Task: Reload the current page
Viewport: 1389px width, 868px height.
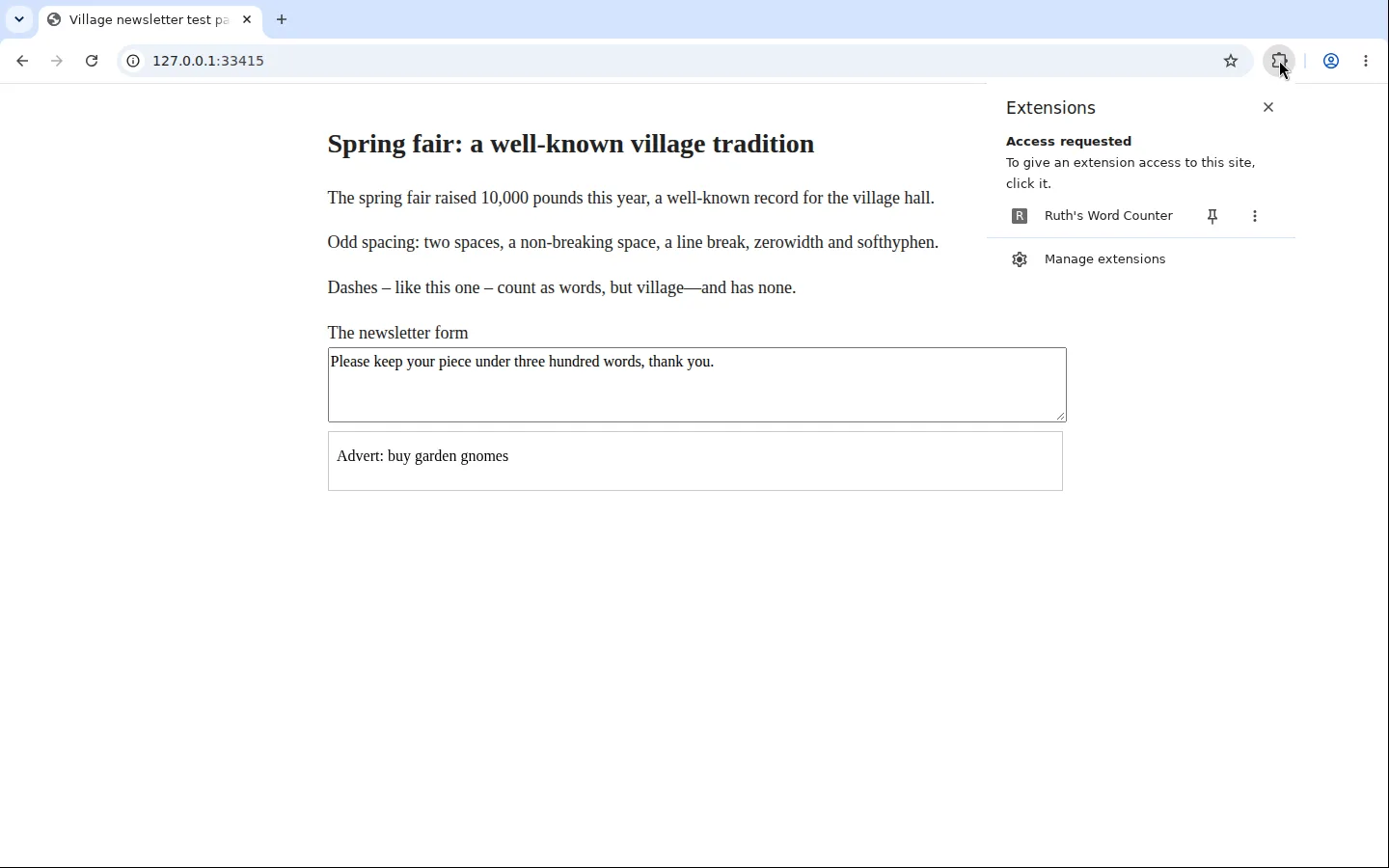Action: (92, 62)
